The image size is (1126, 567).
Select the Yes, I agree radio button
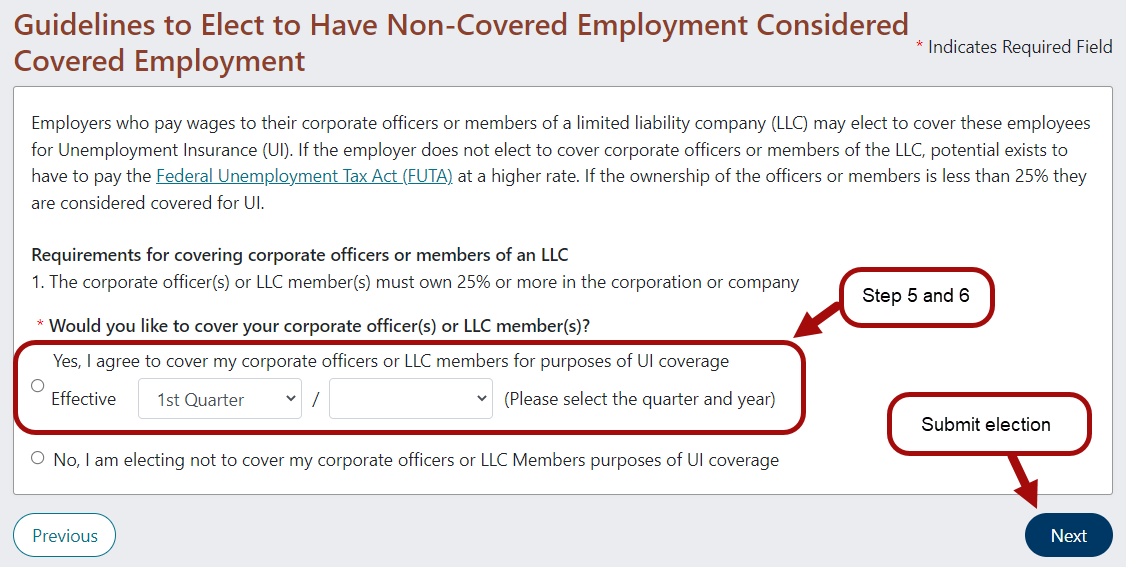tap(38, 386)
